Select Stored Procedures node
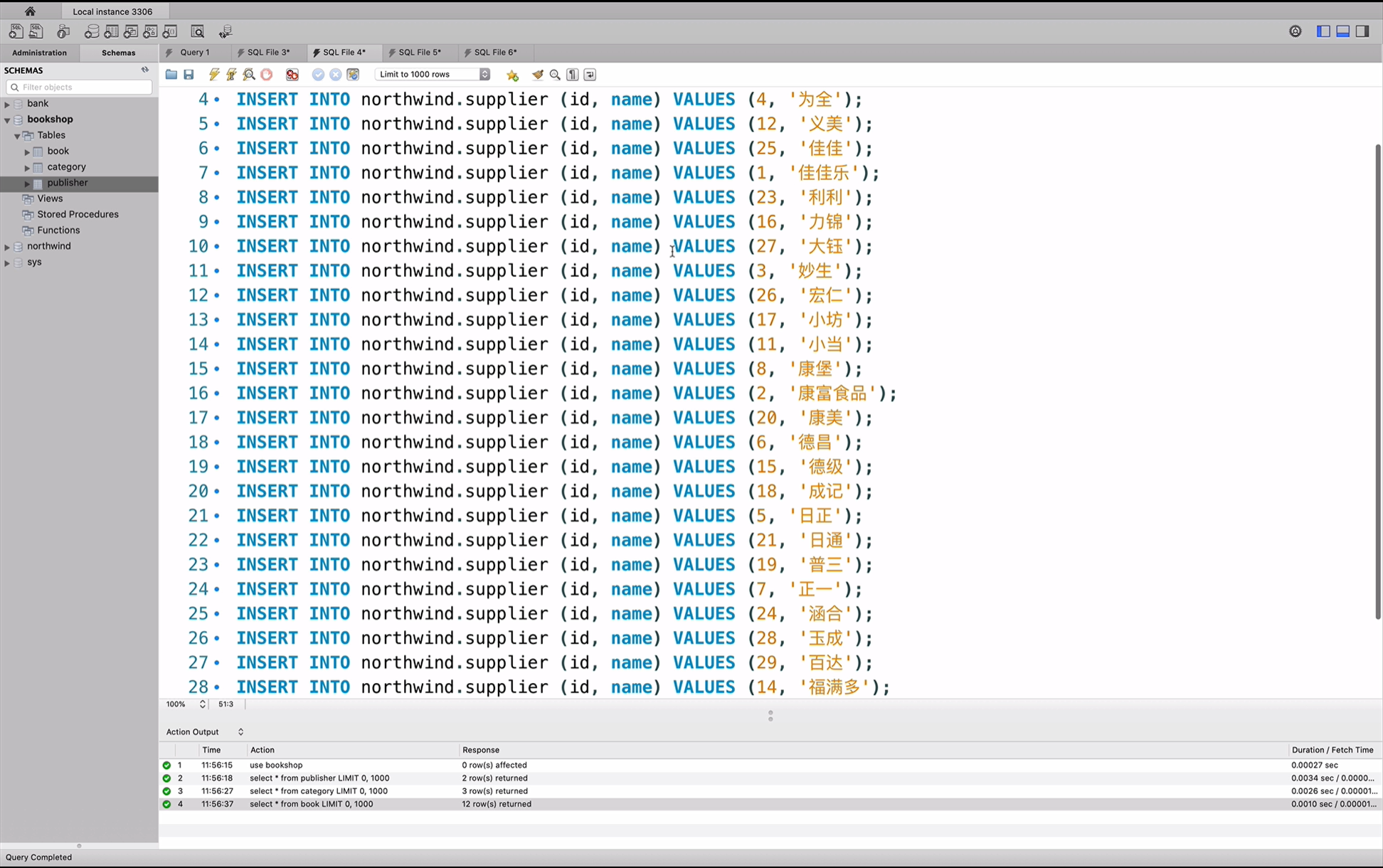The width and height of the screenshot is (1383, 868). 78,214
